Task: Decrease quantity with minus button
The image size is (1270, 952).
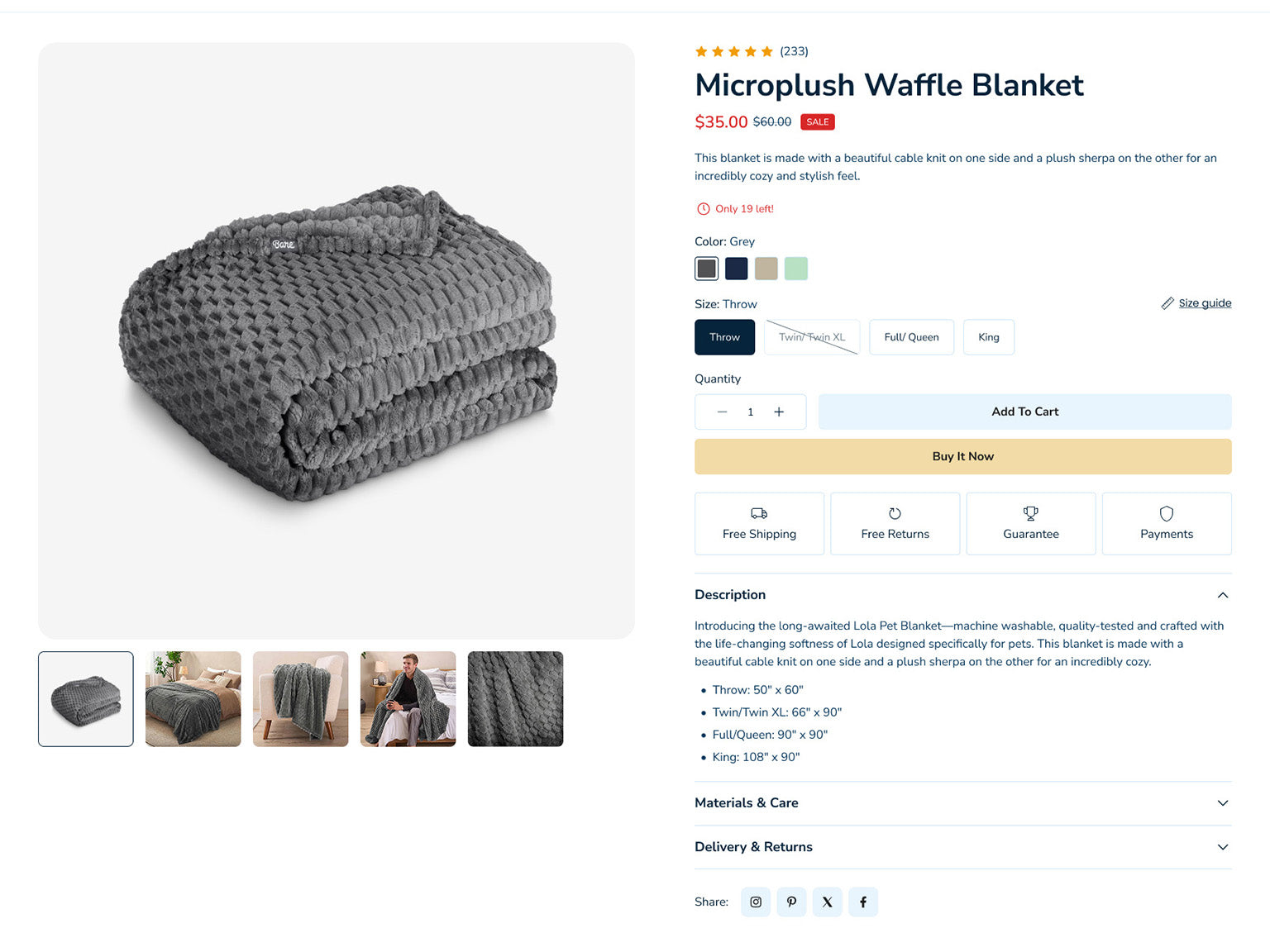Action: click(x=722, y=412)
